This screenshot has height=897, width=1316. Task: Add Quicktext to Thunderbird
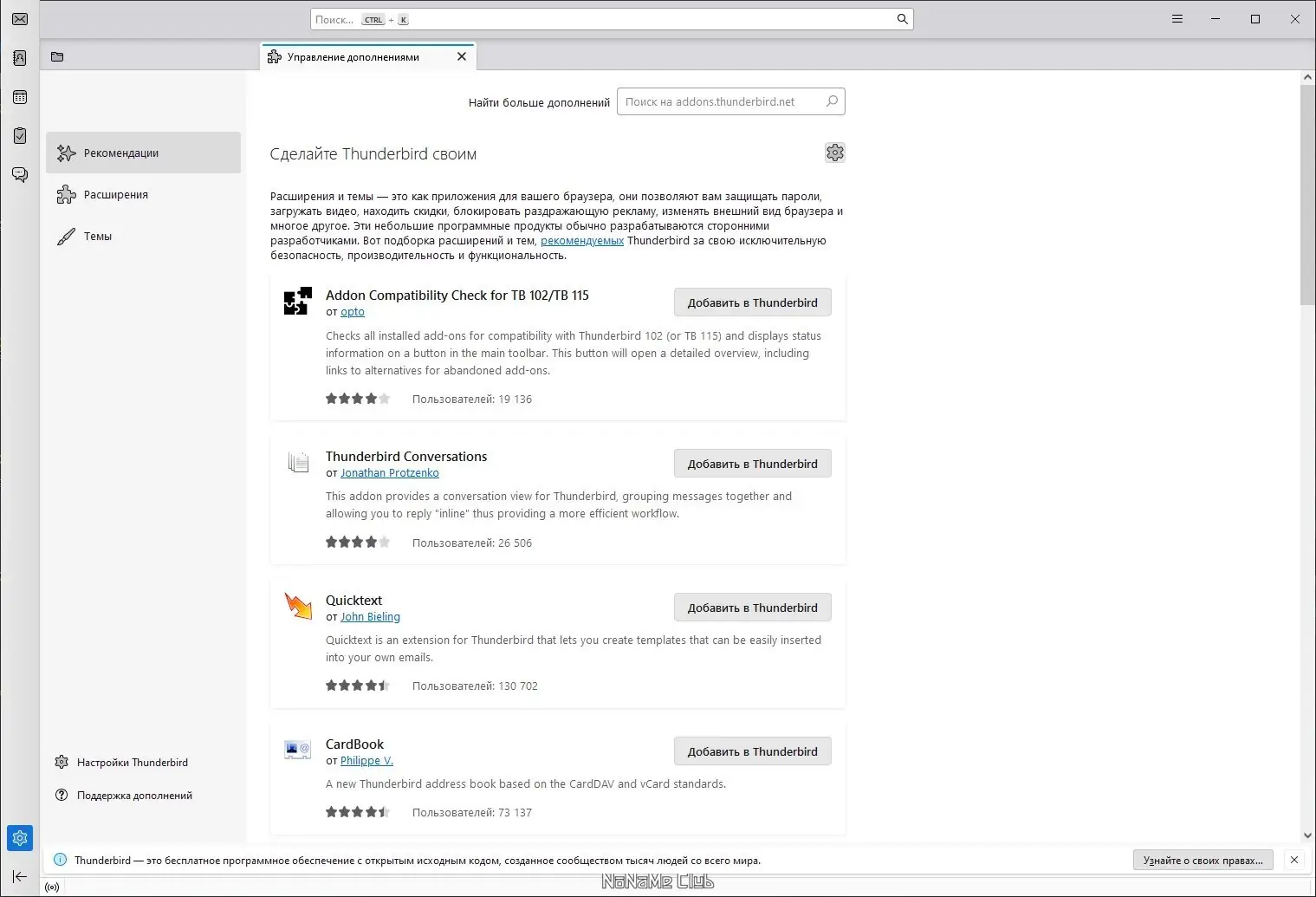tap(753, 608)
